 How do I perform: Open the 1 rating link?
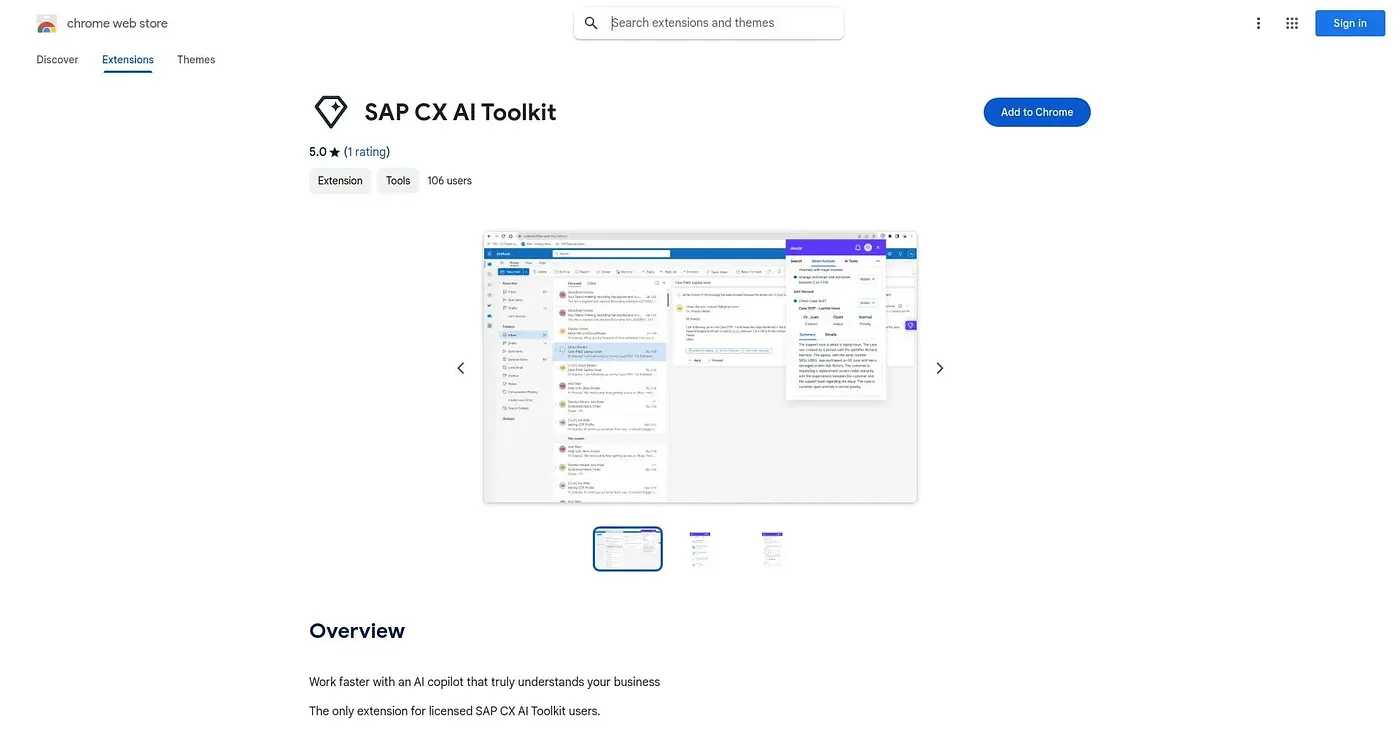click(x=367, y=152)
